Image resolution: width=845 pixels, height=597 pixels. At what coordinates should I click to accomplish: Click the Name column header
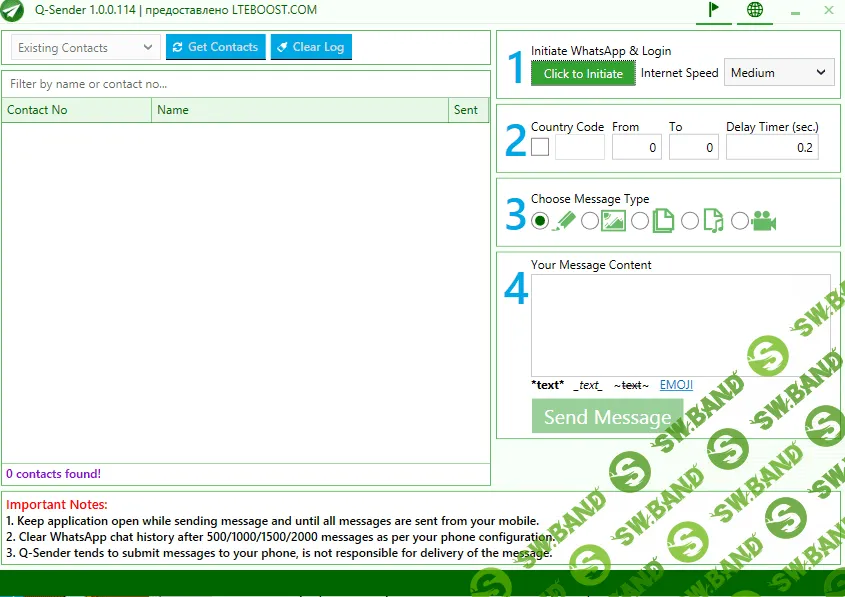(x=300, y=110)
